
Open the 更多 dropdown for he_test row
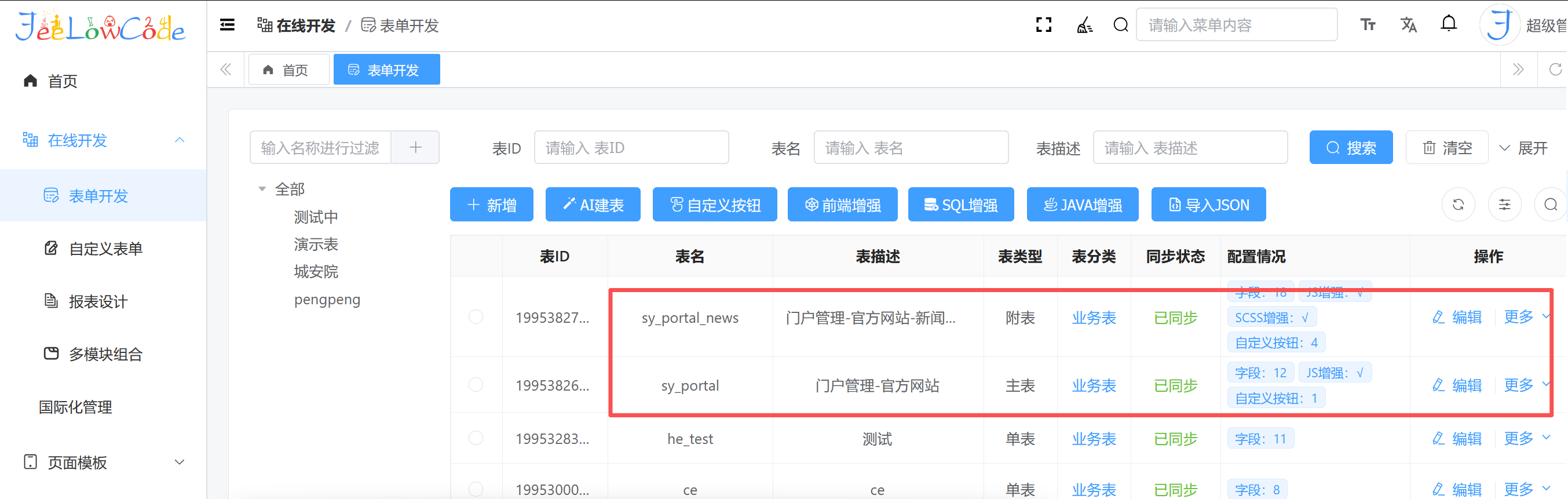(1526, 438)
